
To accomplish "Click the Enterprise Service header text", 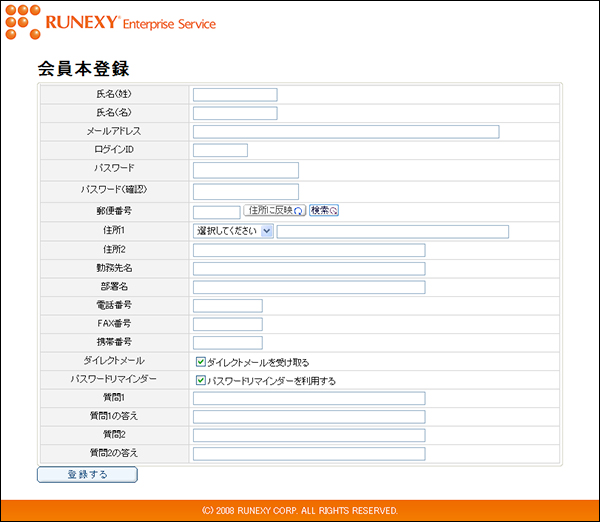I will click(x=169, y=24).
